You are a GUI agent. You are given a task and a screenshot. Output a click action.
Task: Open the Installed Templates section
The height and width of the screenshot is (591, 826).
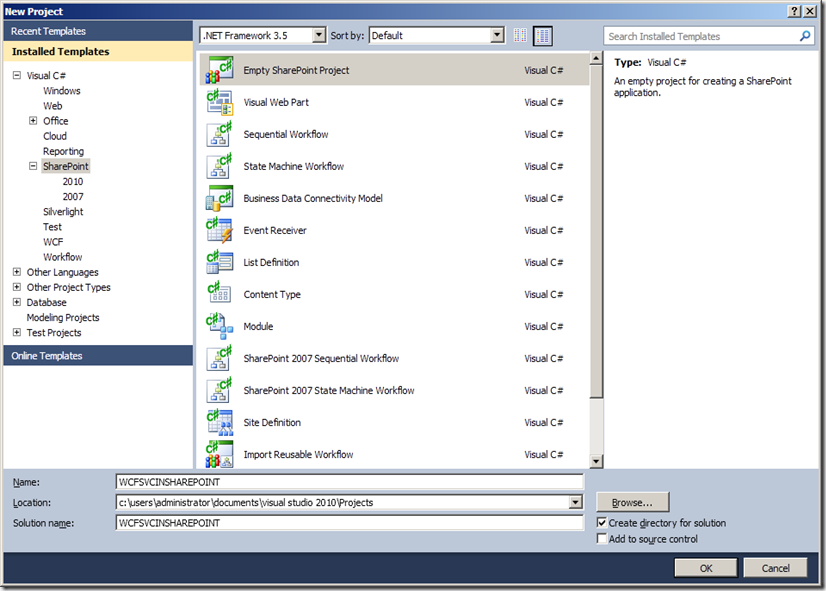(x=98, y=52)
